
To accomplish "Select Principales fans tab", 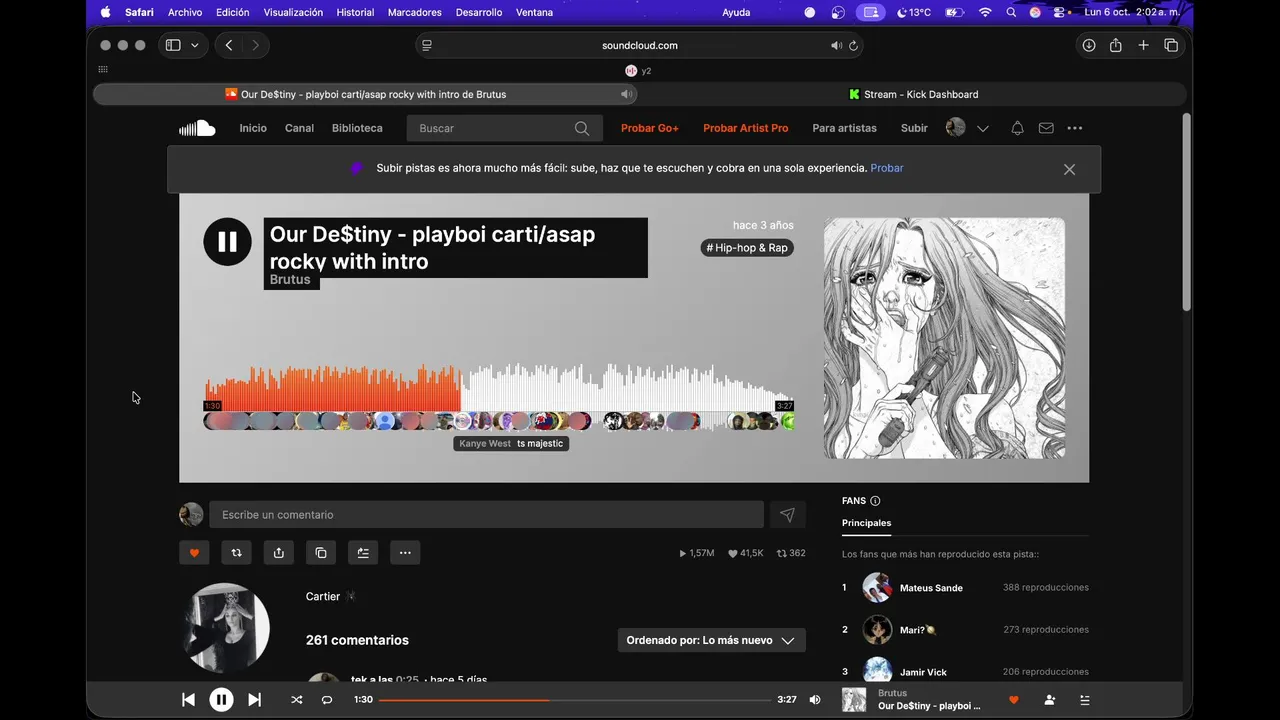I will (x=866, y=523).
